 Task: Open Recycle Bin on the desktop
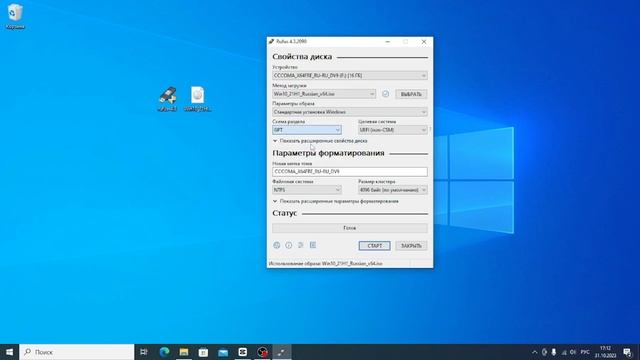[x=15, y=17]
